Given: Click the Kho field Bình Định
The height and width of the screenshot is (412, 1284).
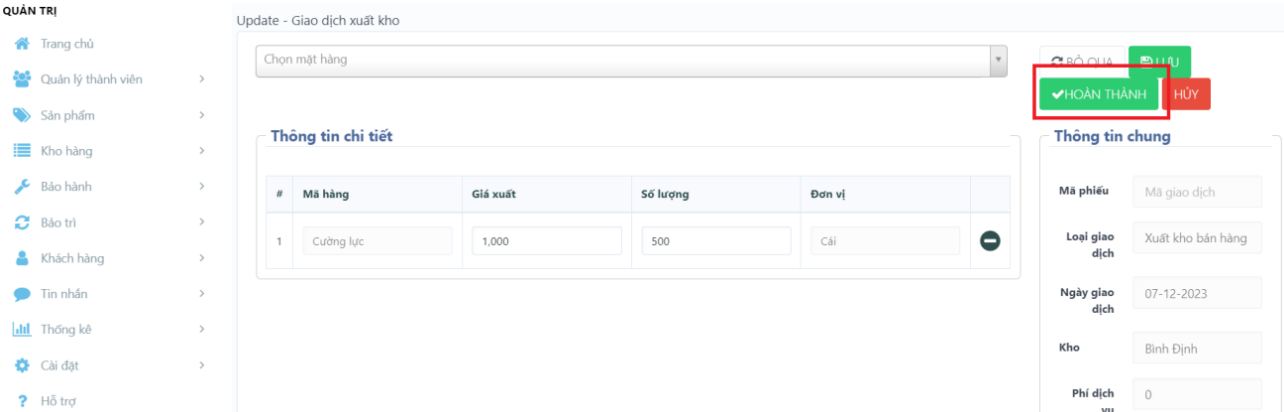Looking at the screenshot, I should coord(1197,349).
